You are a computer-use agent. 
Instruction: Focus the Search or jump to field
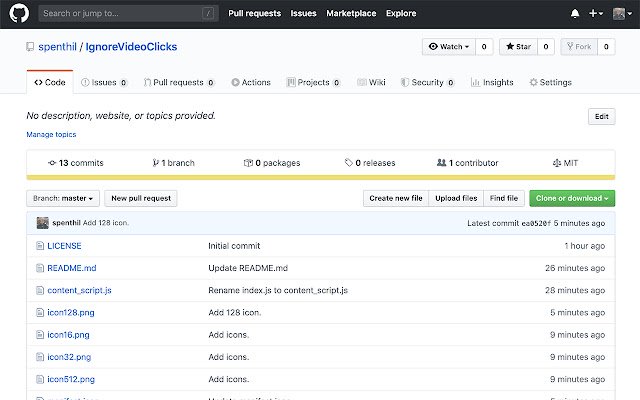click(128, 13)
